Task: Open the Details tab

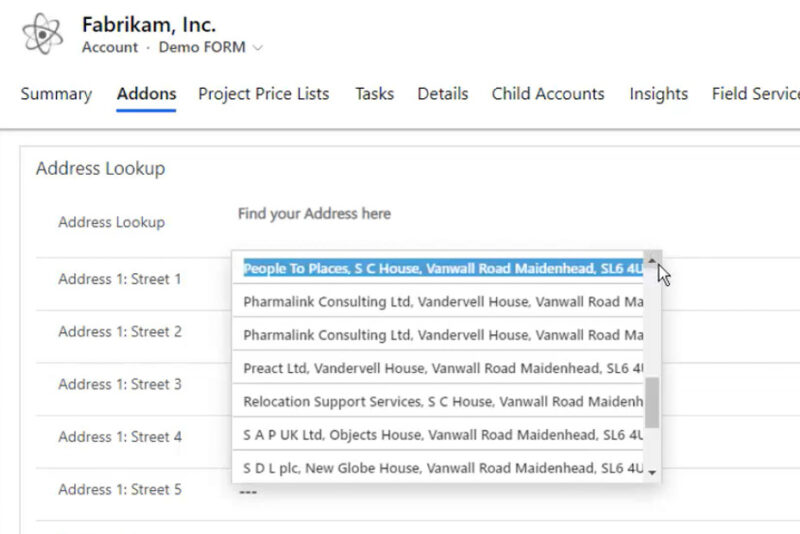Action: [442, 94]
